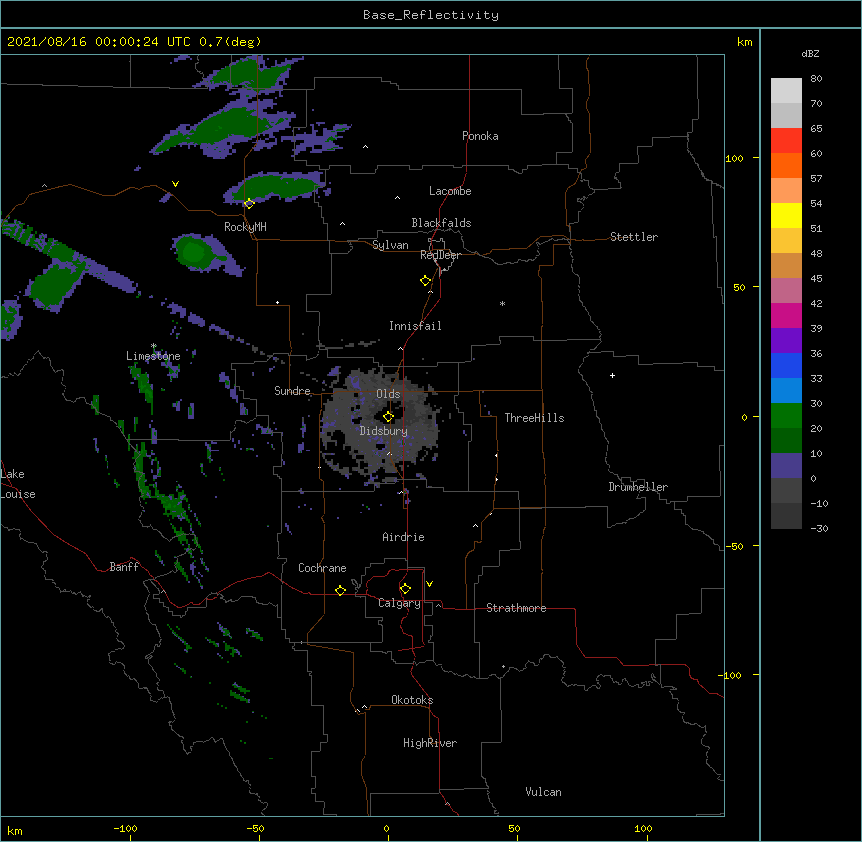Click the Didsbury label
The height and width of the screenshot is (842, 862).
tap(384, 431)
